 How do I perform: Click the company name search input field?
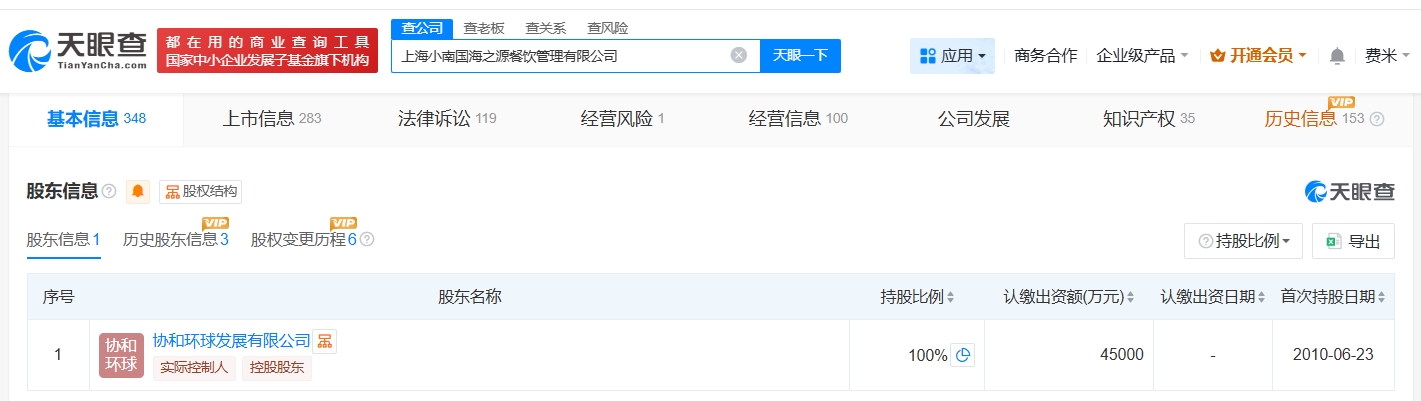(560, 56)
